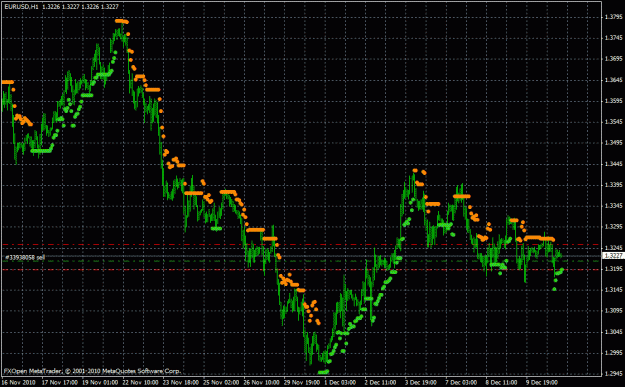Click the 19 Nov 01:00 time label
The width and height of the screenshot is (625, 387).
click(100, 382)
